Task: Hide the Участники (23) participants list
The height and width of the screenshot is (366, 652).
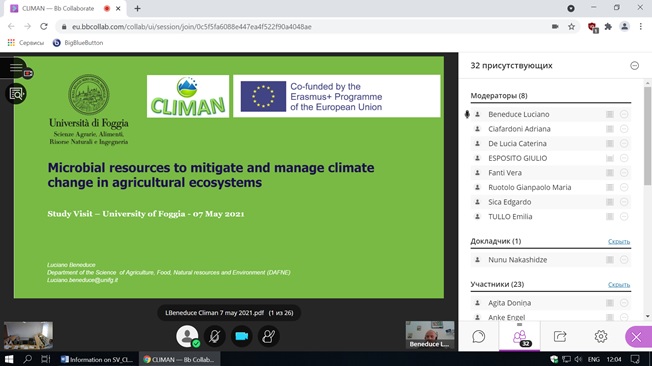Action: 619,284
